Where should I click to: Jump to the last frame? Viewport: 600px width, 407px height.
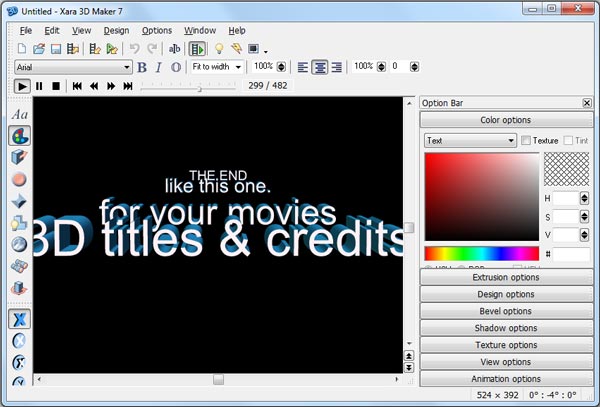128,86
